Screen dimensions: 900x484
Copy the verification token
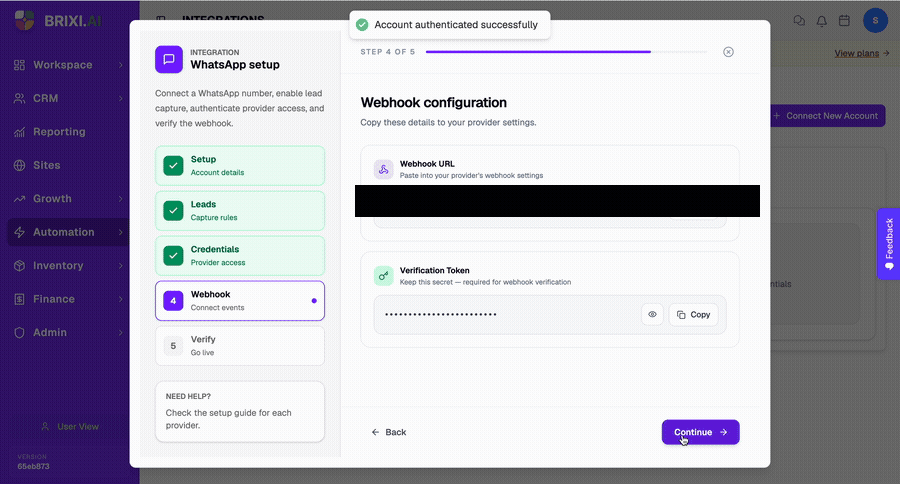pos(693,315)
